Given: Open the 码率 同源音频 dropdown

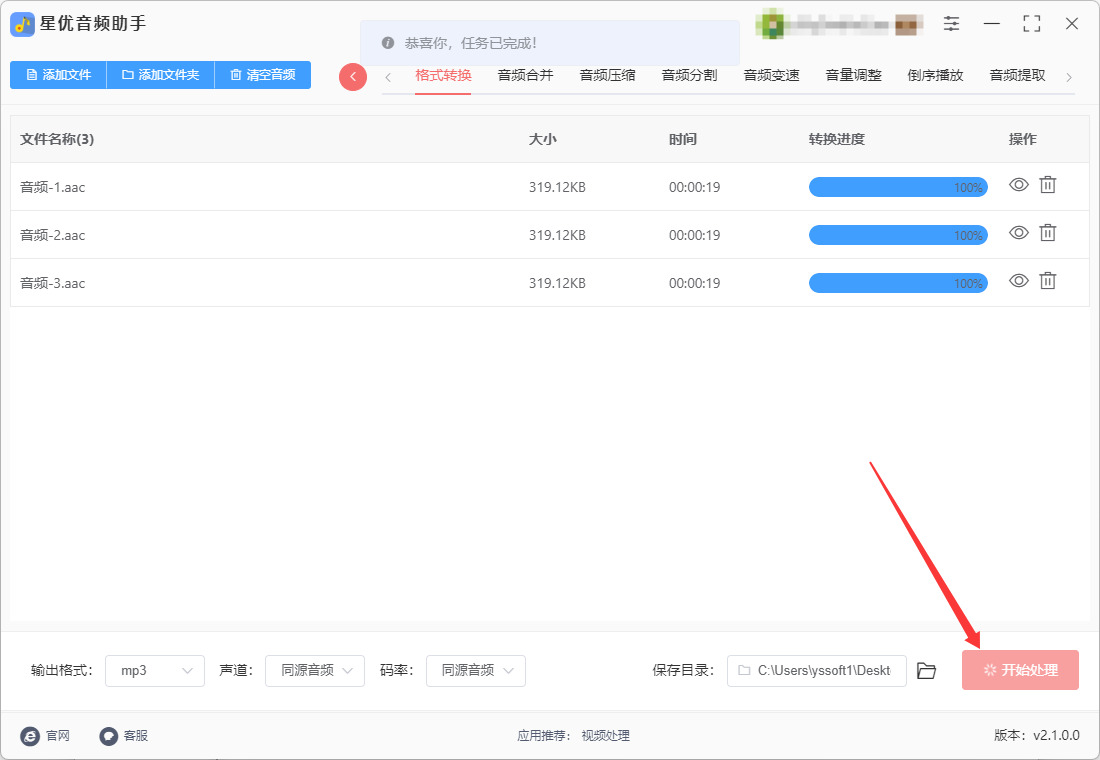Looking at the screenshot, I should click(x=476, y=671).
